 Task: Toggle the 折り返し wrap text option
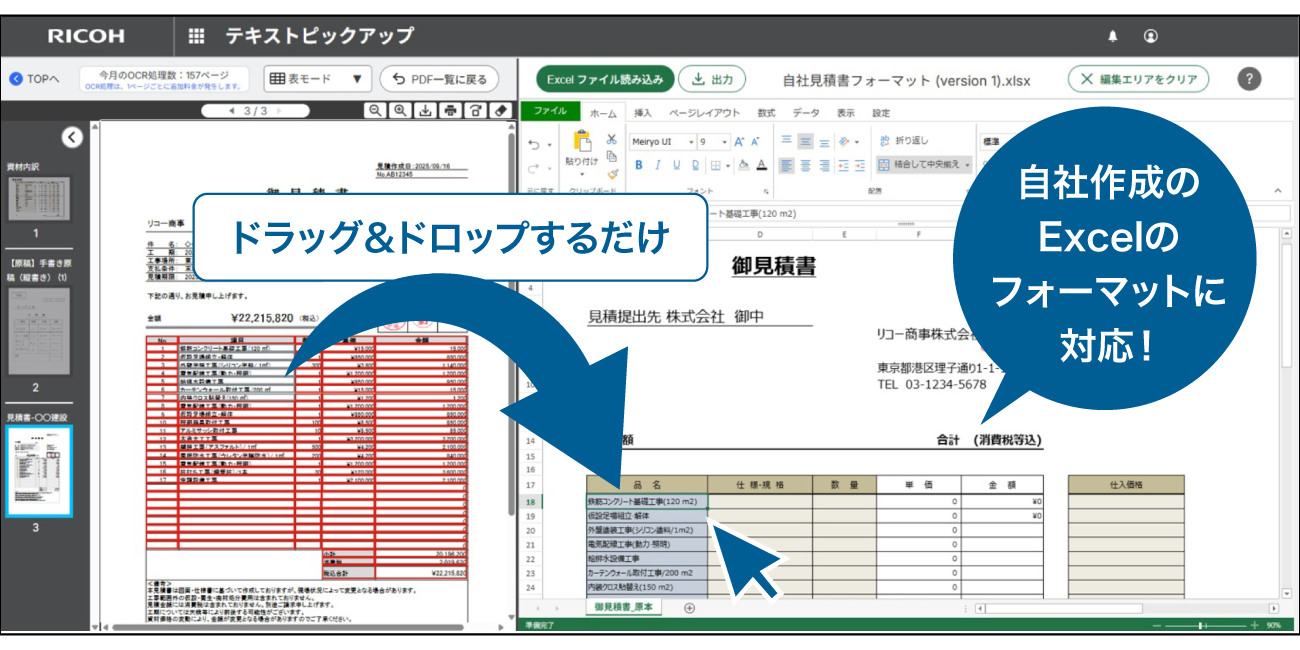click(903, 141)
